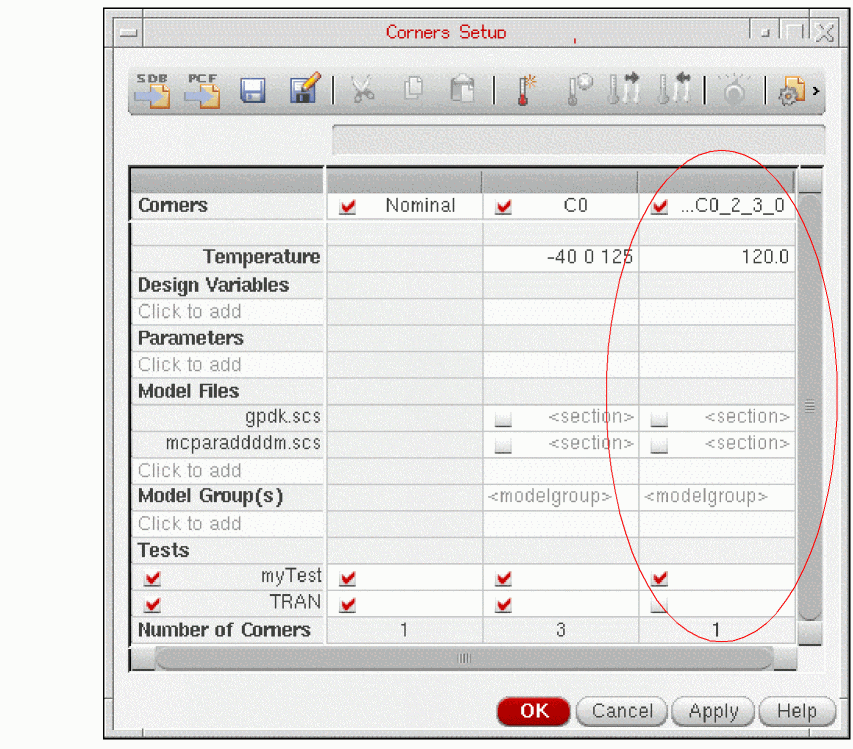Select the temperature cell -40 0 125
Screen dimensions: 853x749
pos(560,257)
